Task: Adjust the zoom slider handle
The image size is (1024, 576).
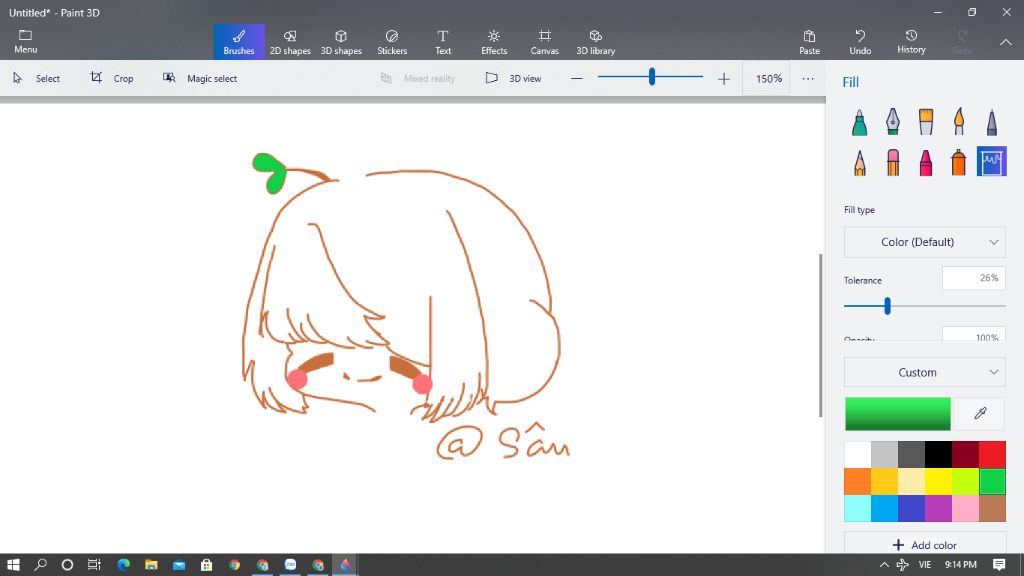Action: [x=652, y=77]
